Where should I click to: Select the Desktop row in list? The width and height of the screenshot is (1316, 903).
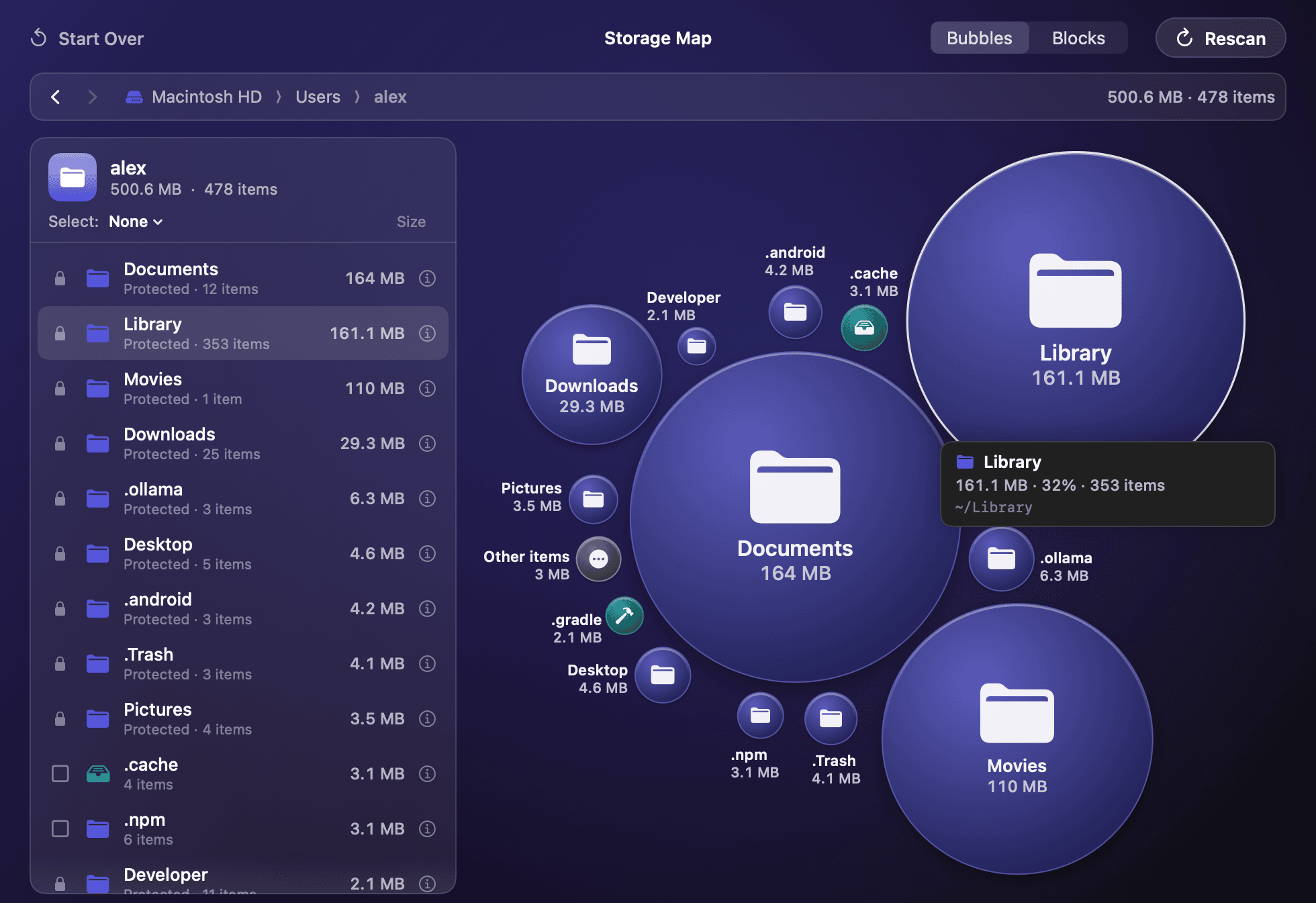[x=243, y=553]
